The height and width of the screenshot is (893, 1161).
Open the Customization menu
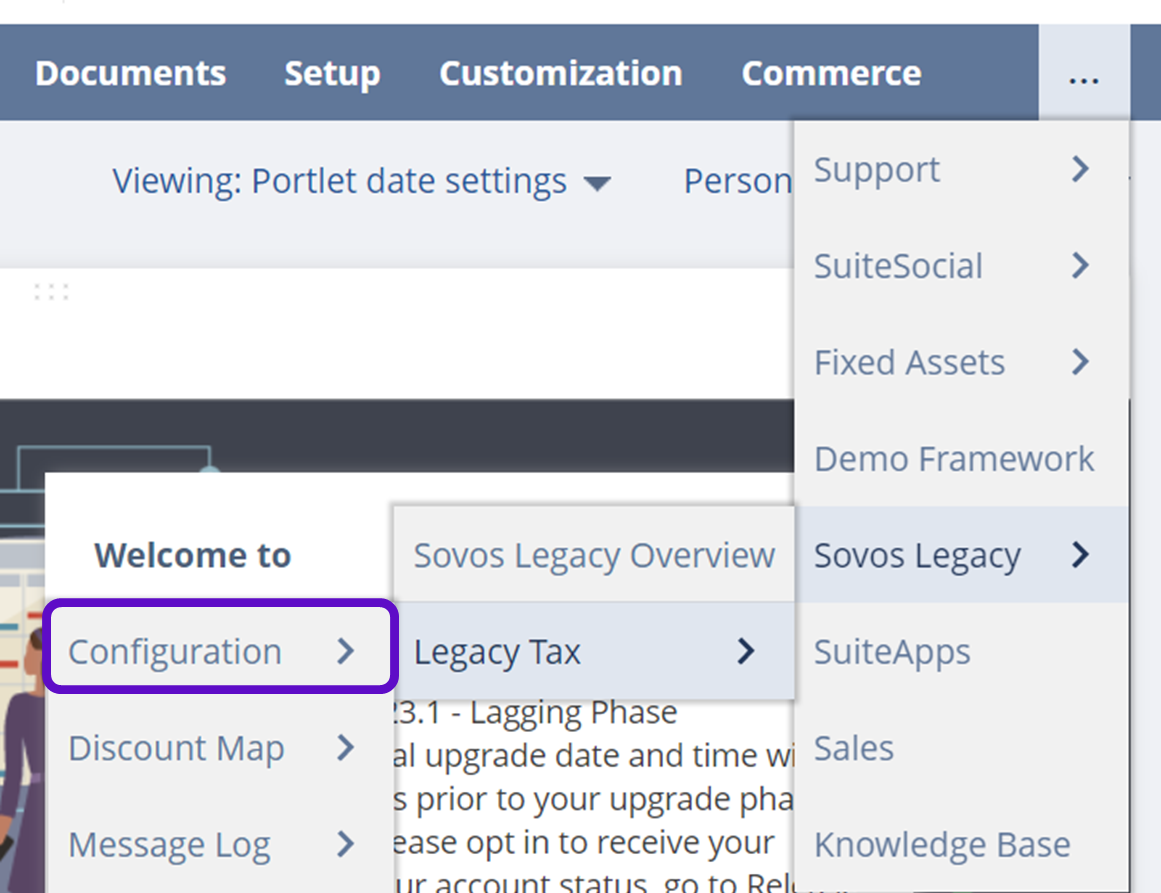tap(560, 74)
